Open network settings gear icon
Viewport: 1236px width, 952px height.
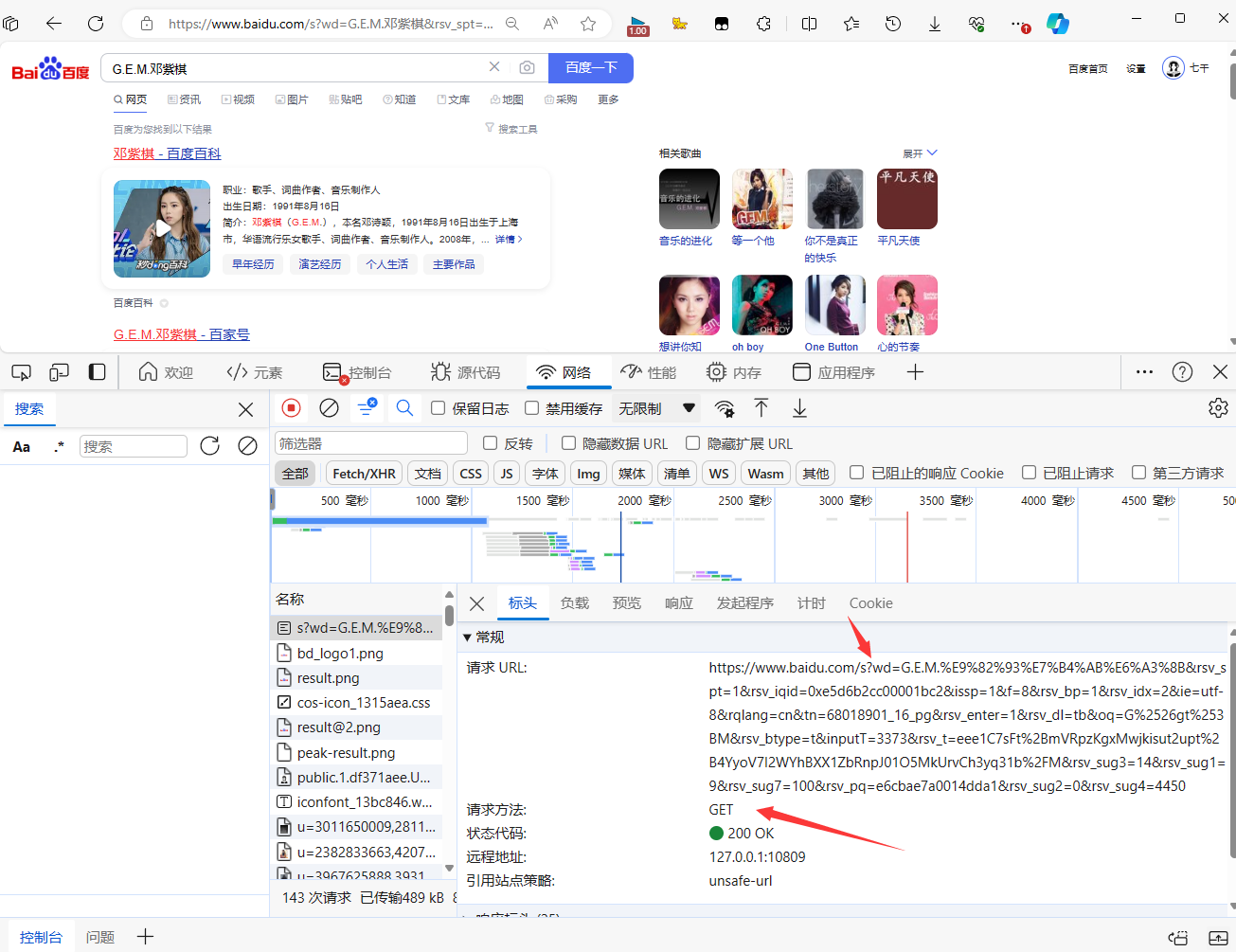click(x=1218, y=407)
